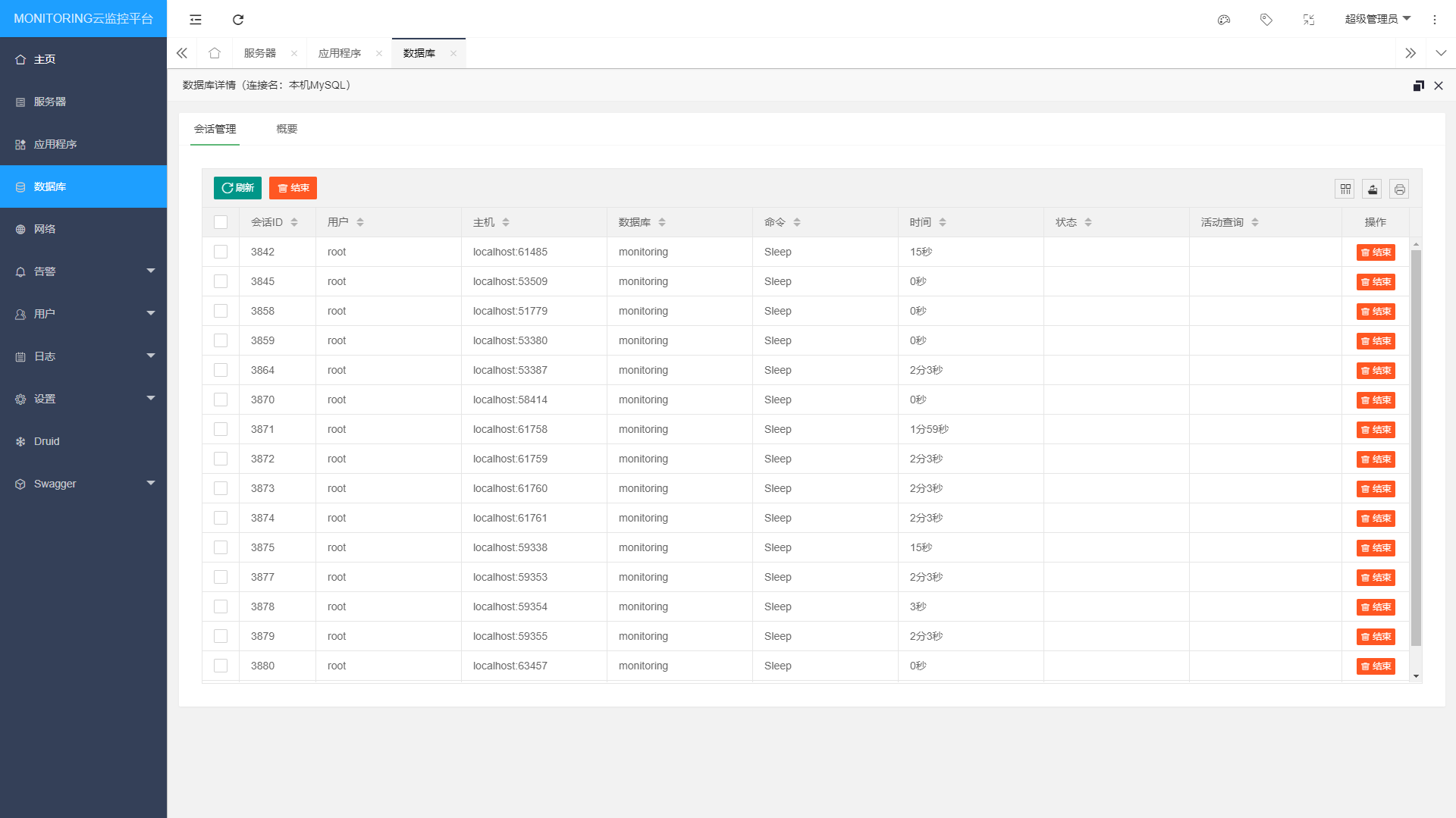
Task: Export the session table data
Action: click(1372, 189)
